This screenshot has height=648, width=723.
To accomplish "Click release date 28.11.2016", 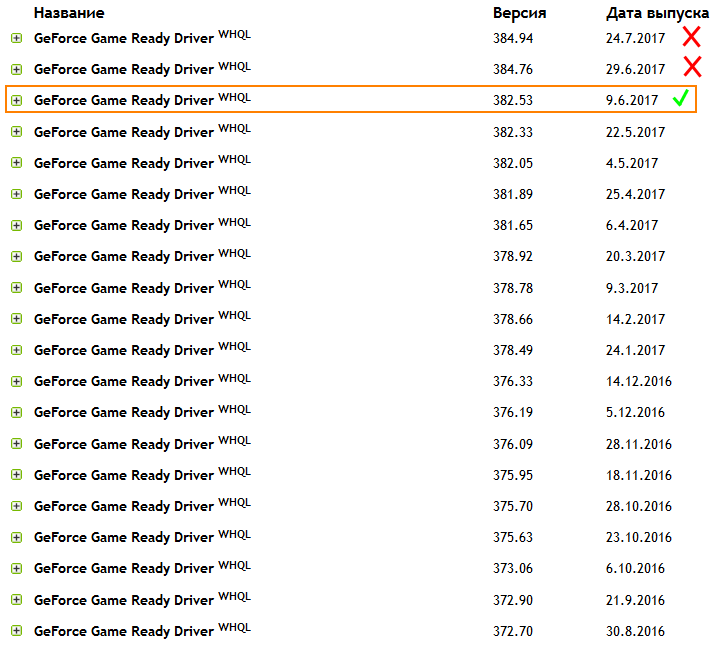I will pos(639,445).
